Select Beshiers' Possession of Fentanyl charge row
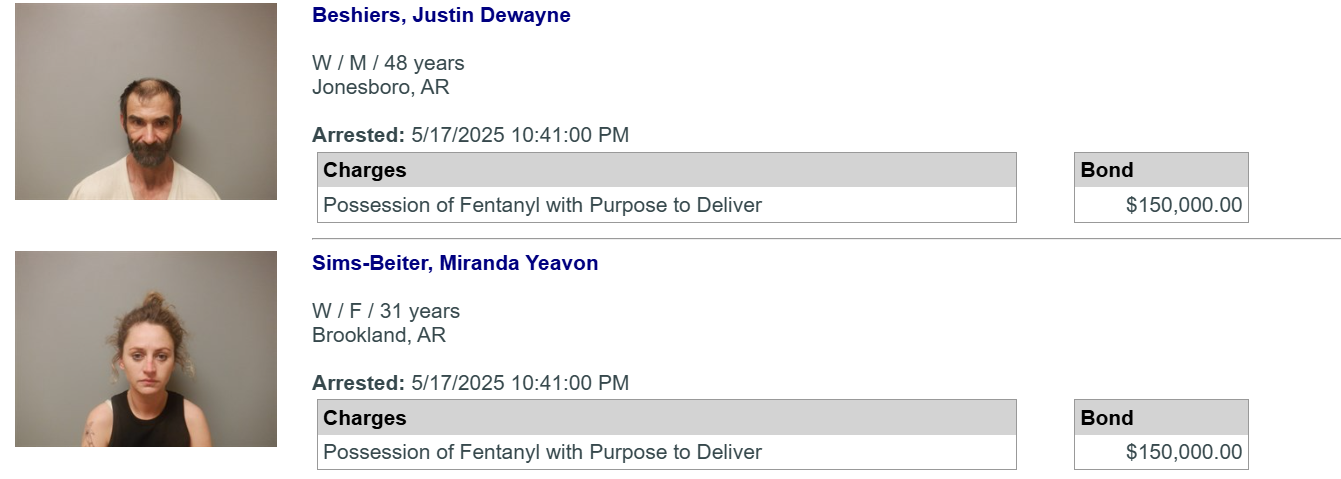Viewport: 1341px width, 479px height. 667,205
